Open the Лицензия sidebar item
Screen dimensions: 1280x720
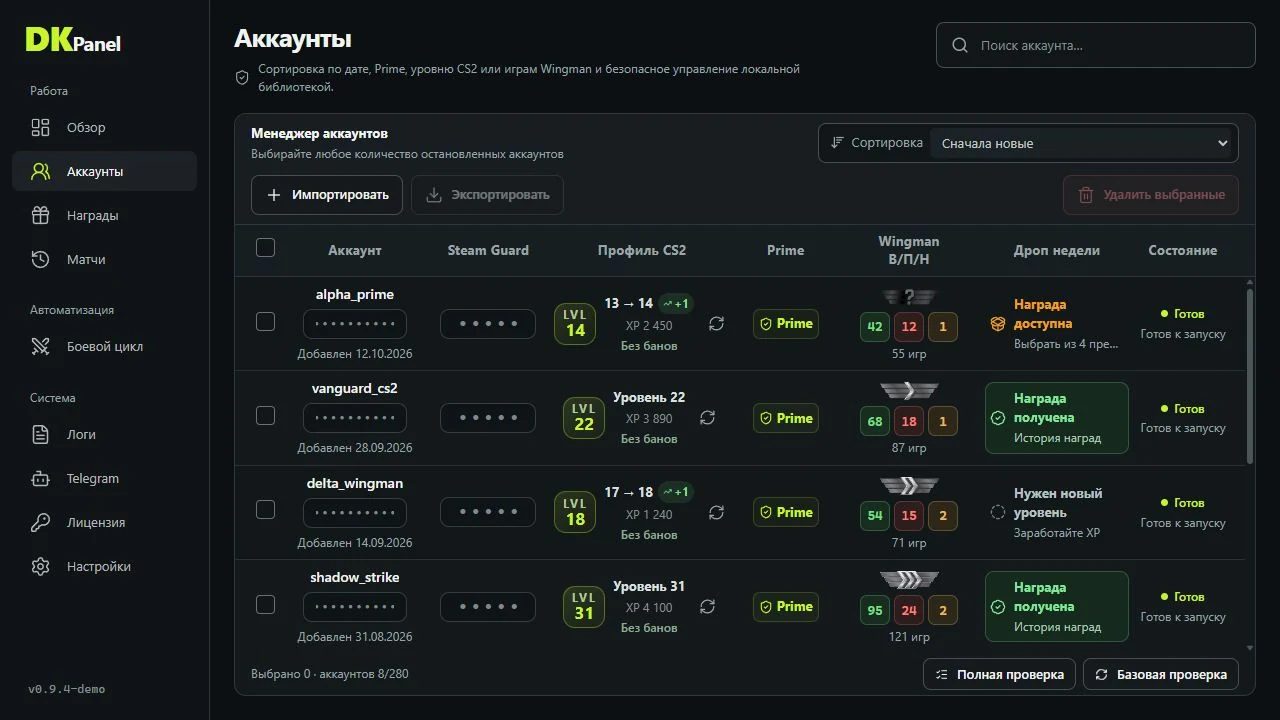(x=104, y=522)
